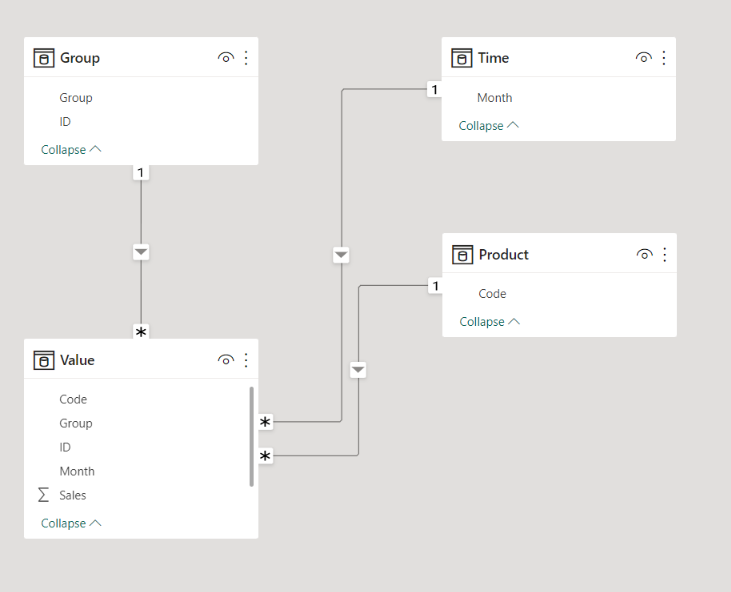The height and width of the screenshot is (592, 731).
Task: Click the Value table header title
Action: (77, 360)
